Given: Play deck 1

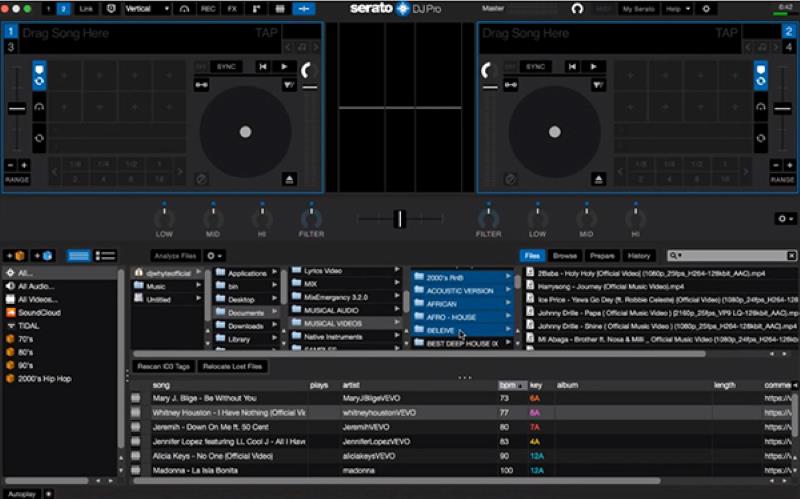Looking at the screenshot, I should (x=284, y=66).
